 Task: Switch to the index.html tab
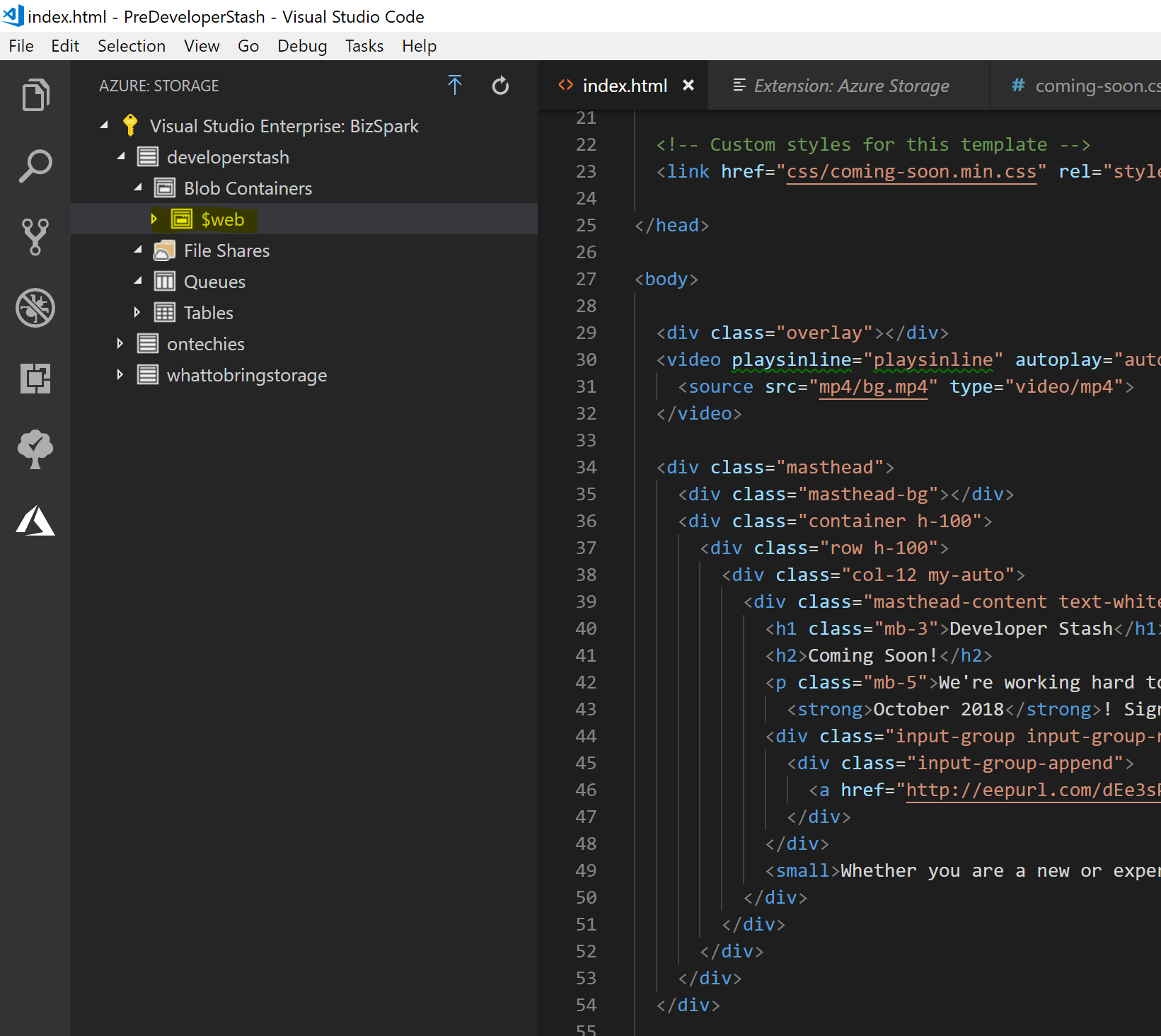point(623,86)
